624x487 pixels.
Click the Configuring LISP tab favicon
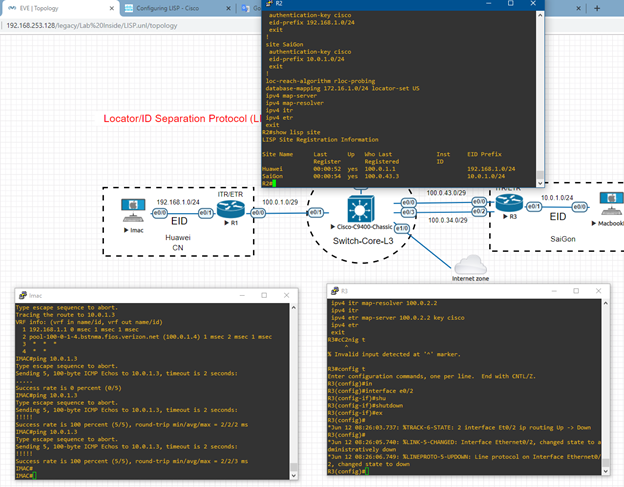pos(129,8)
